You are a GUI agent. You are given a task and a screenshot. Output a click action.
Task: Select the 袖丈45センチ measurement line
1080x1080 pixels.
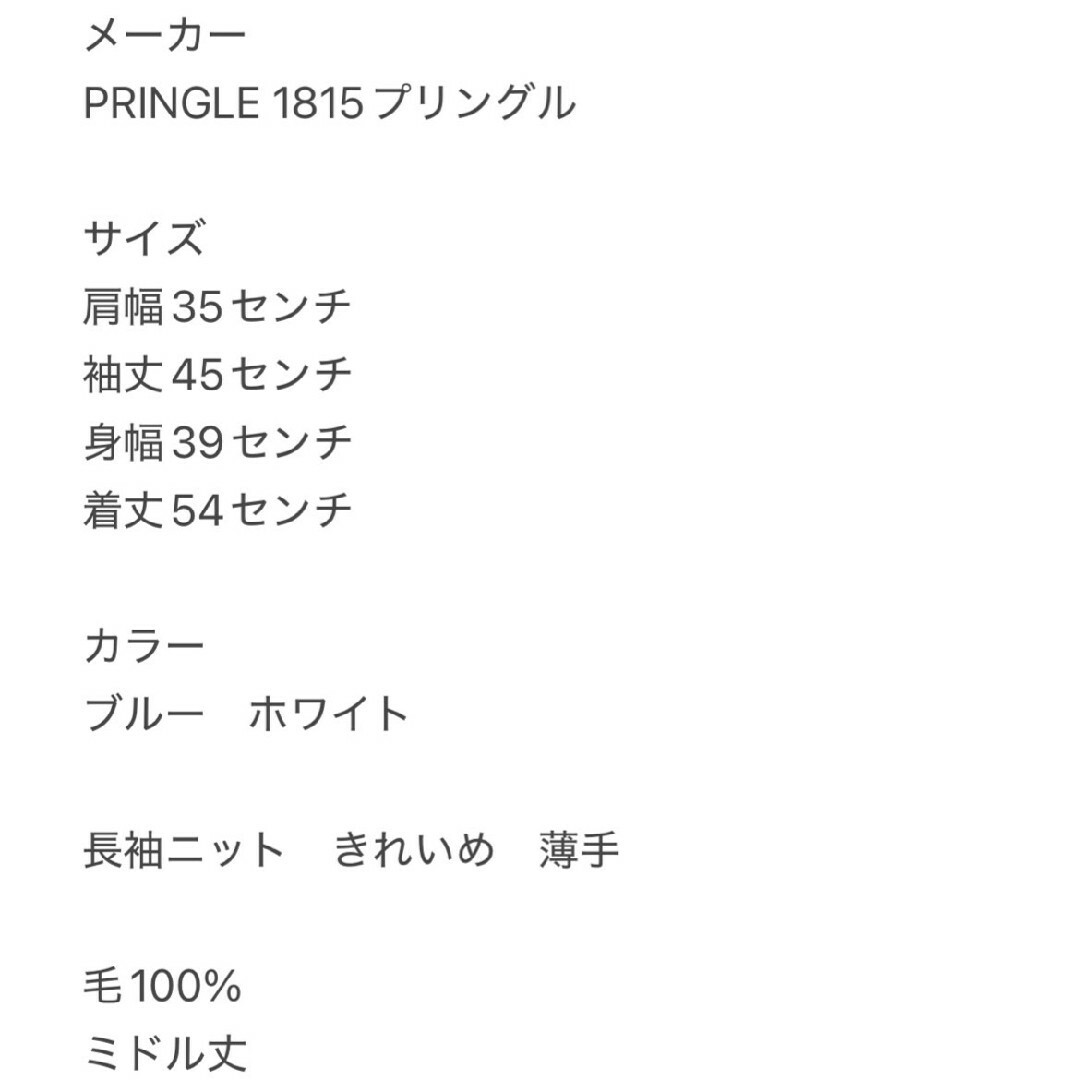click(x=217, y=375)
